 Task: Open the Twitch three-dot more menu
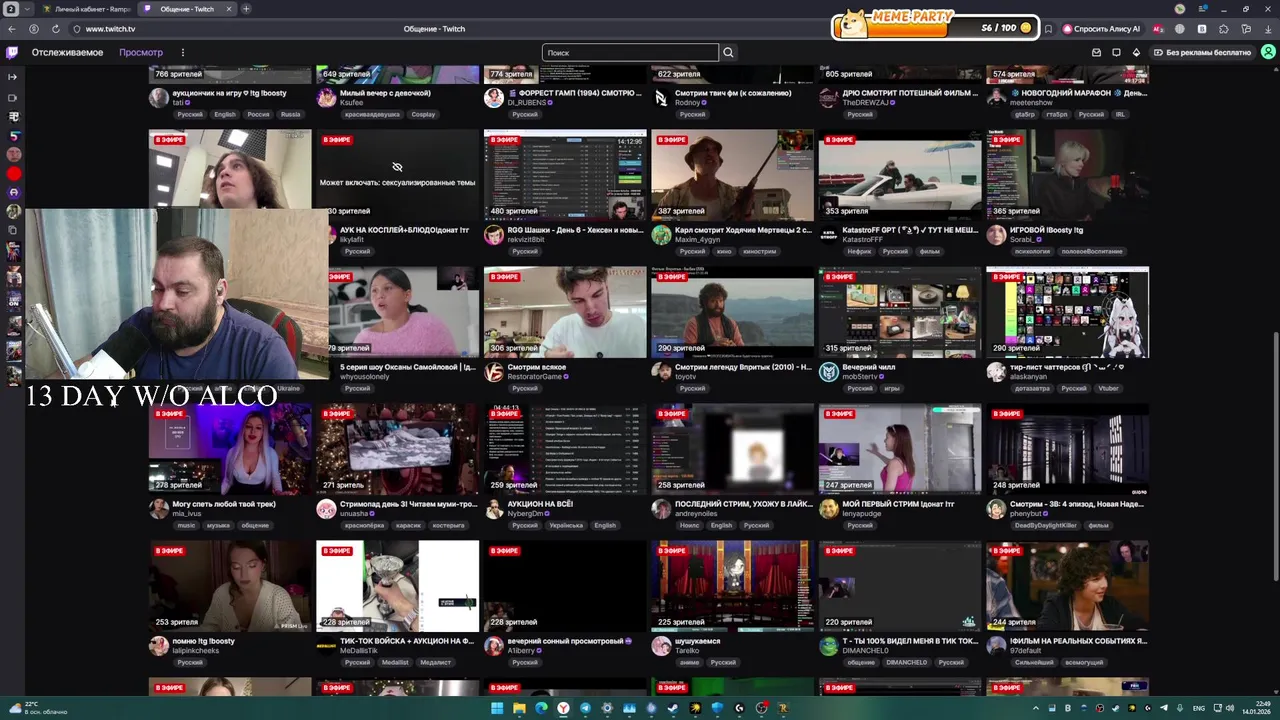click(x=182, y=52)
